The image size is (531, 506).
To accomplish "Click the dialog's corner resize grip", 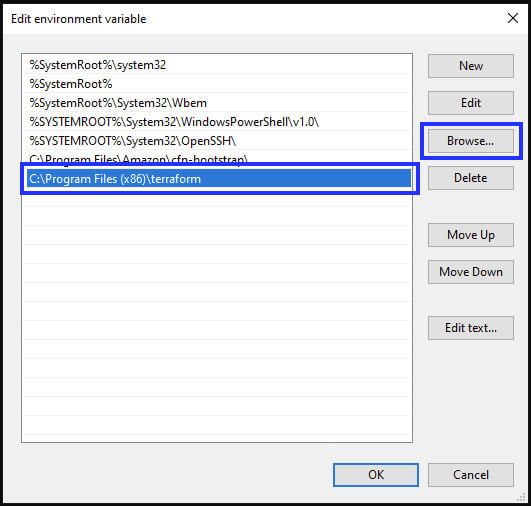I will click(x=521, y=497).
